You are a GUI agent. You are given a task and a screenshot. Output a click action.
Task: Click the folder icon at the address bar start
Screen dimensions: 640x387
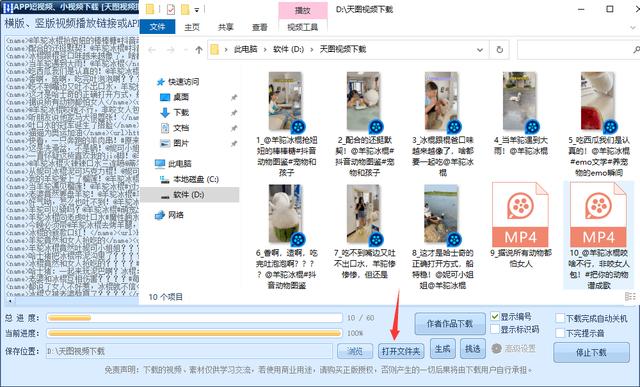215,50
